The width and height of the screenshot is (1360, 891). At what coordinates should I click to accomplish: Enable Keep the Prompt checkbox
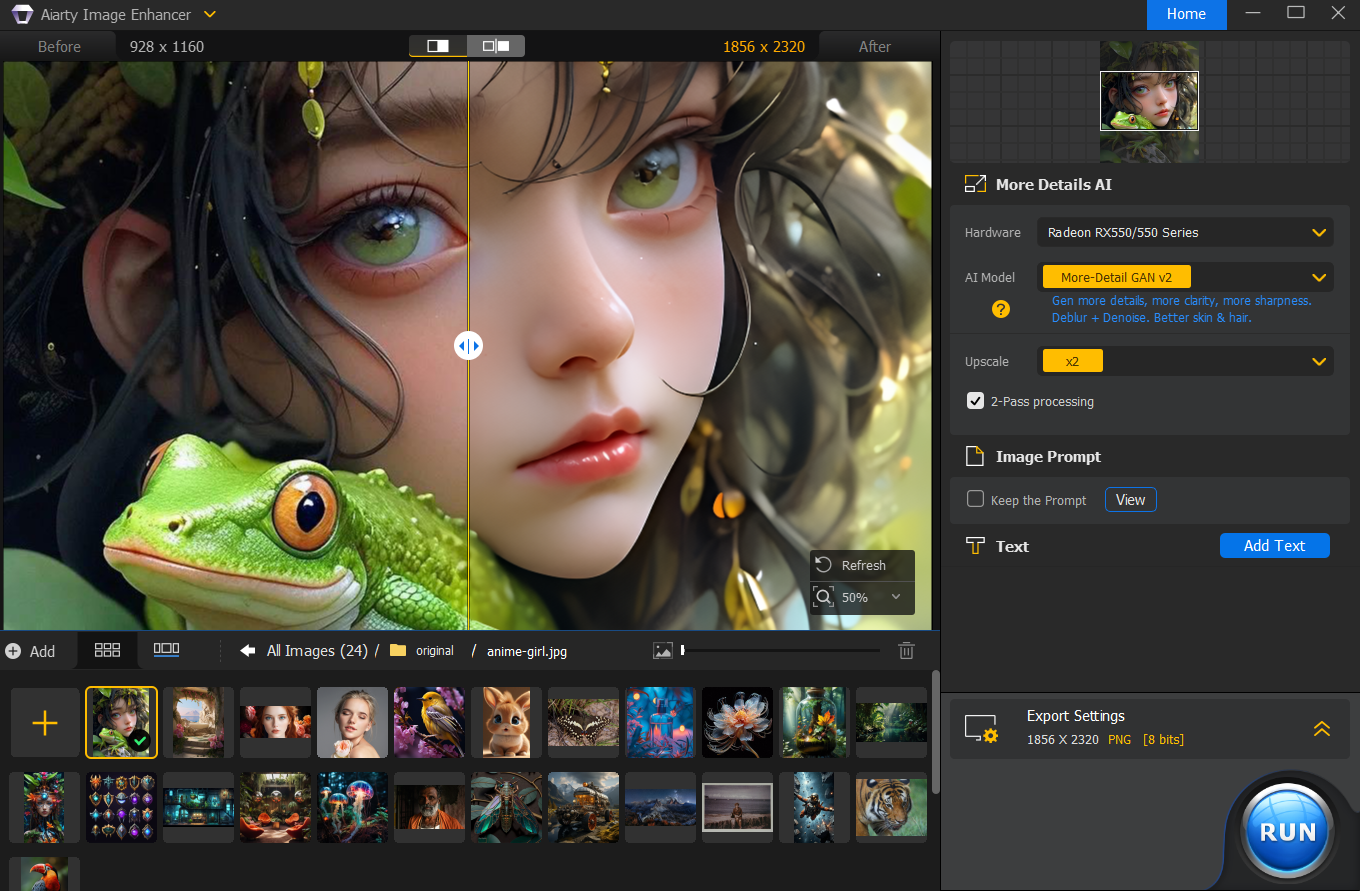point(975,499)
